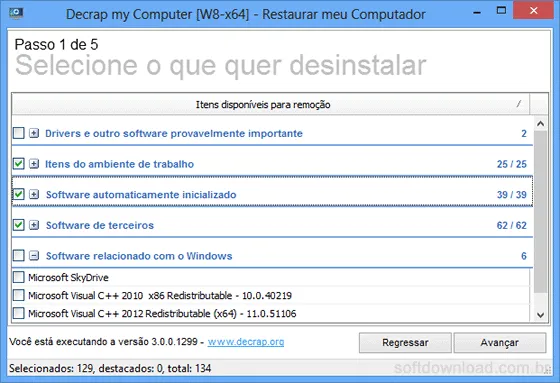
Task: Click the Regressar button
Action: 405,343
